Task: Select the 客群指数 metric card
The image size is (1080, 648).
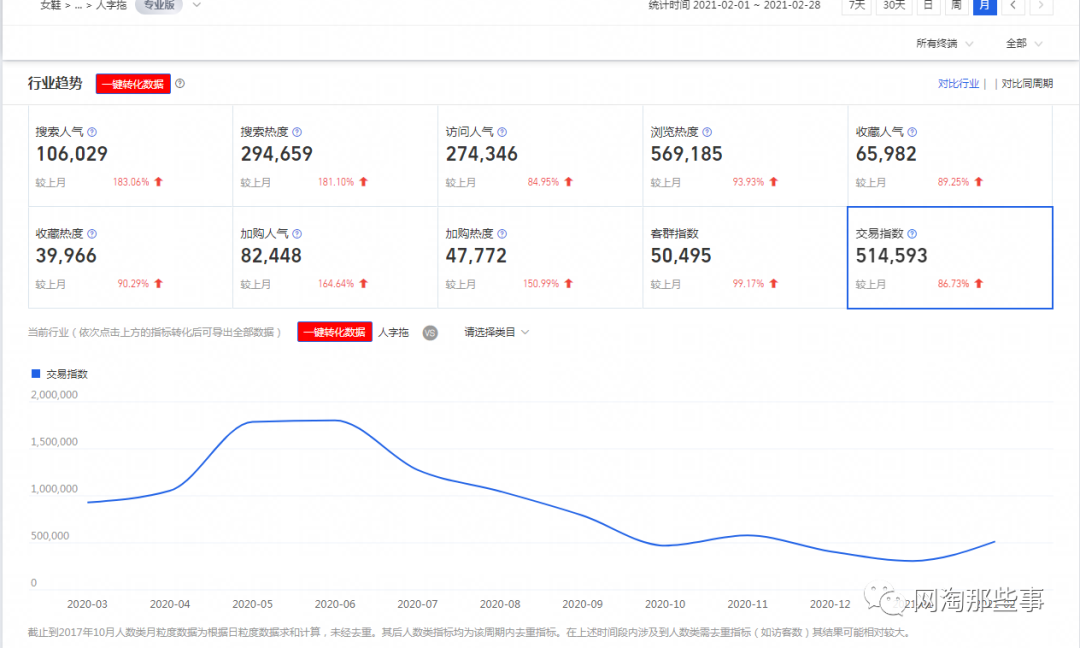Action: coord(745,258)
